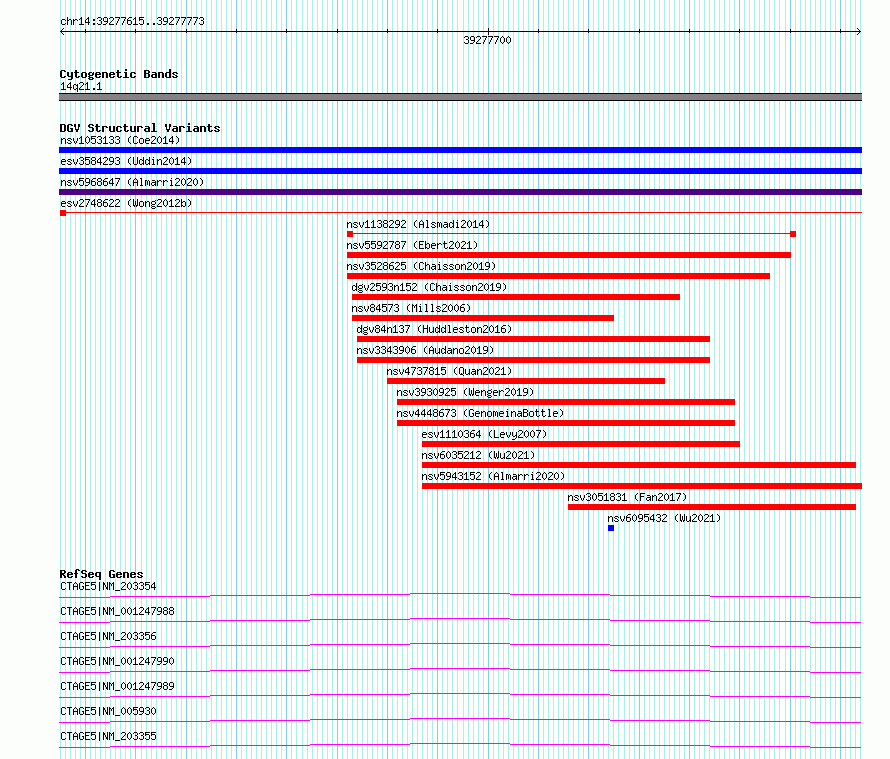This screenshot has width=890, height=759.
Task: Open CTAGE5|NM_203356 transcript label
Action: click(x=108, y=636)
